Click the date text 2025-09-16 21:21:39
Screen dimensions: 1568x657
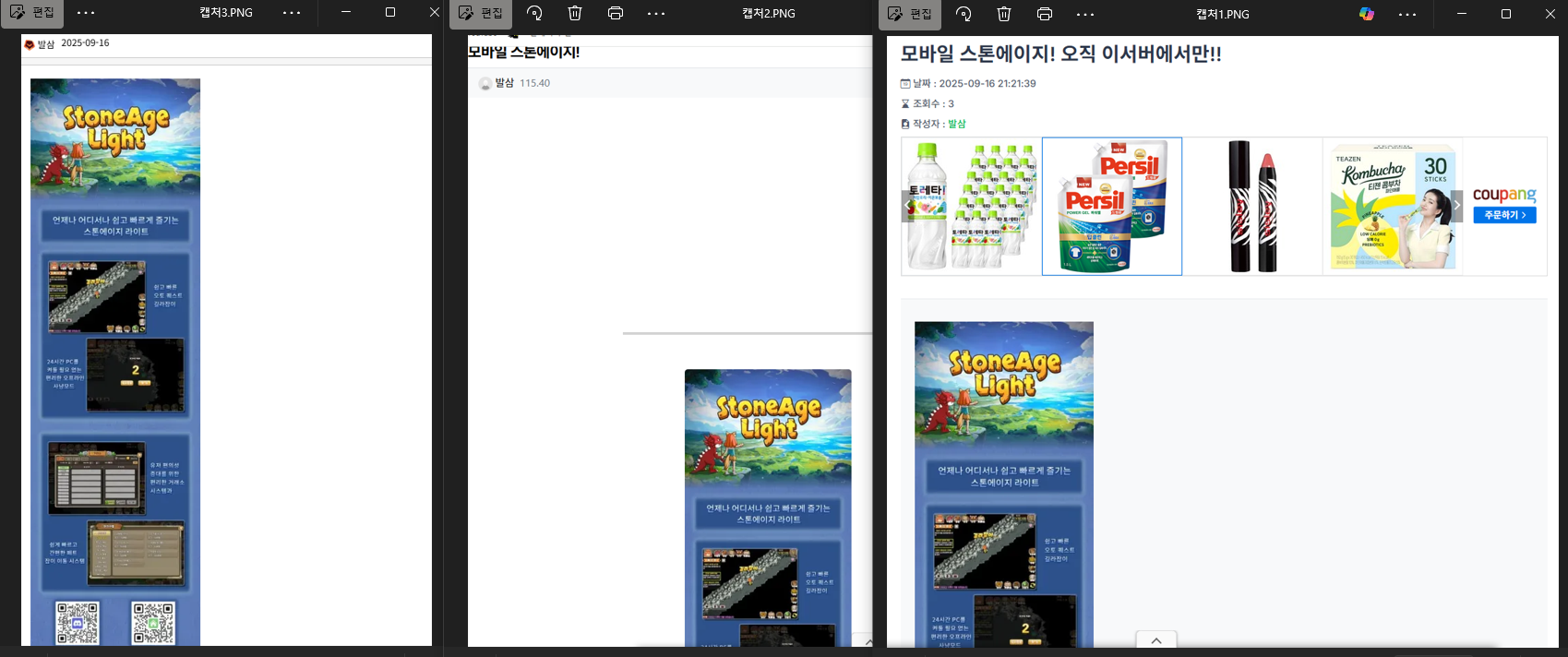(987, 83)
